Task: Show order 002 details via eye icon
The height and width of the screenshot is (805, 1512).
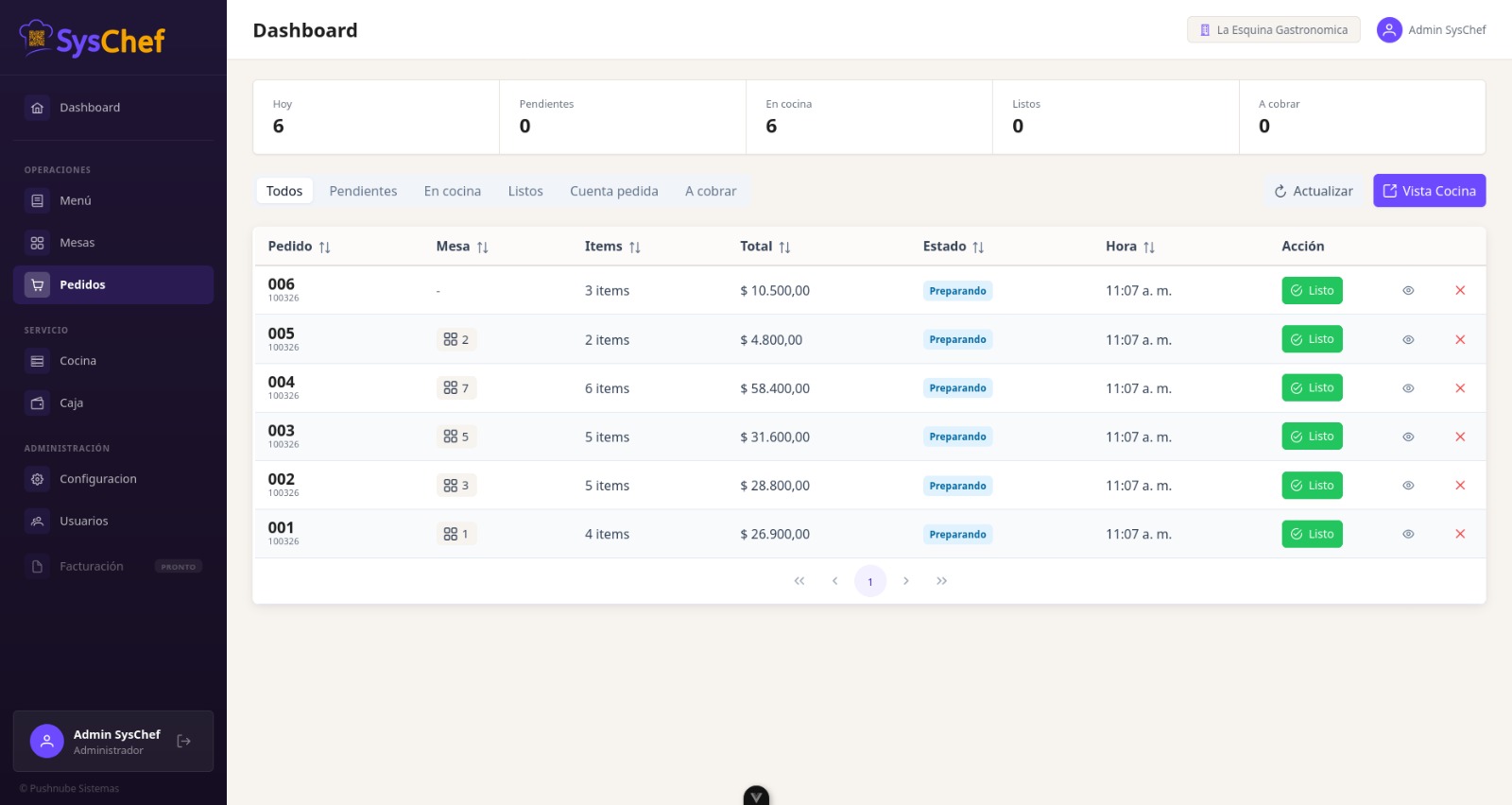Action: (x=1408, y=486)
